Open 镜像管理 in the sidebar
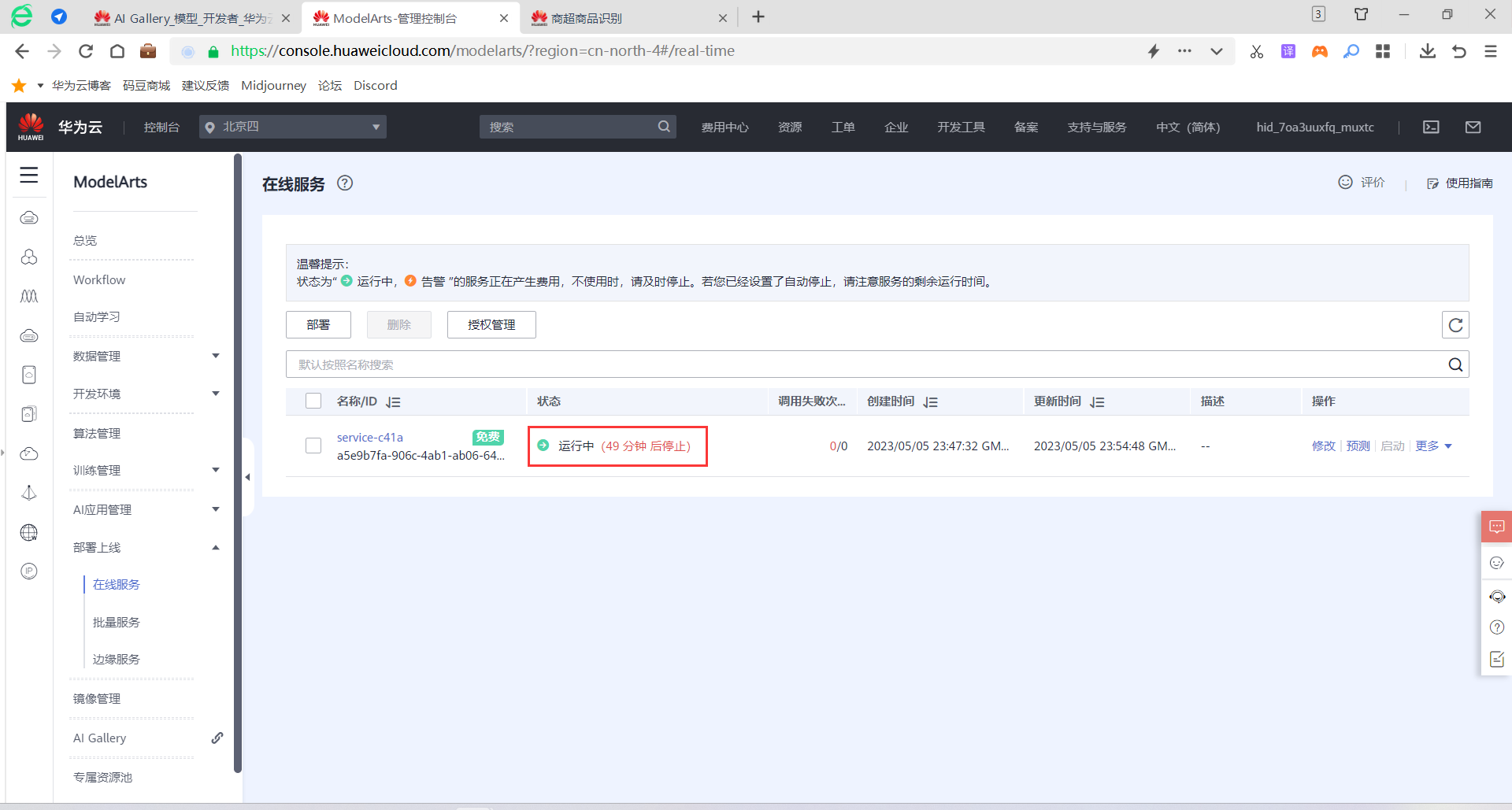This screenshot has width=1512, height=810. [x=97, y=698]
